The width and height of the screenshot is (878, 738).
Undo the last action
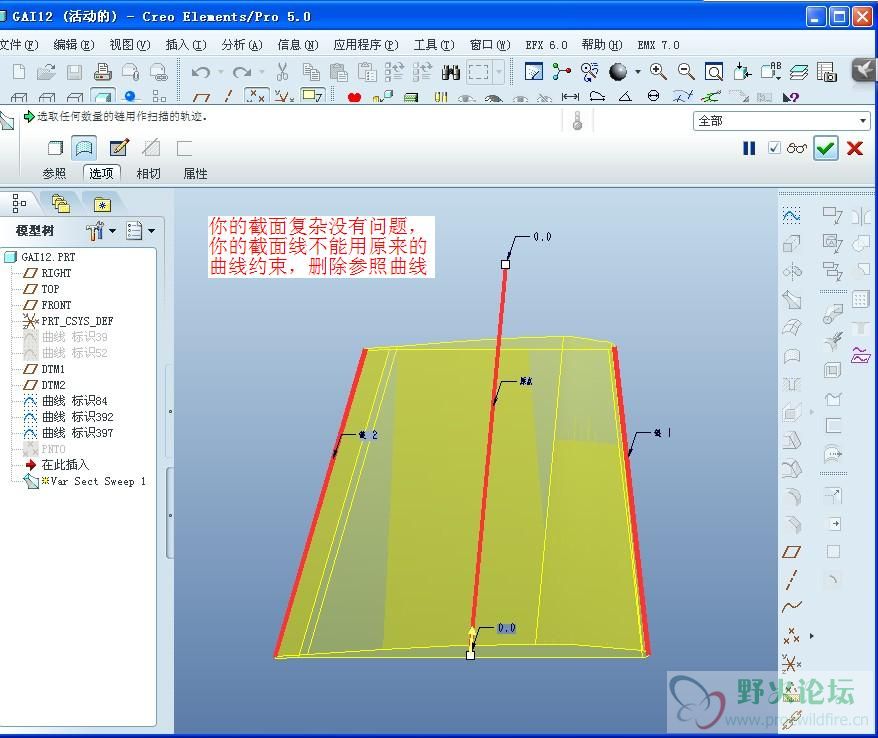tap(200, 72)
